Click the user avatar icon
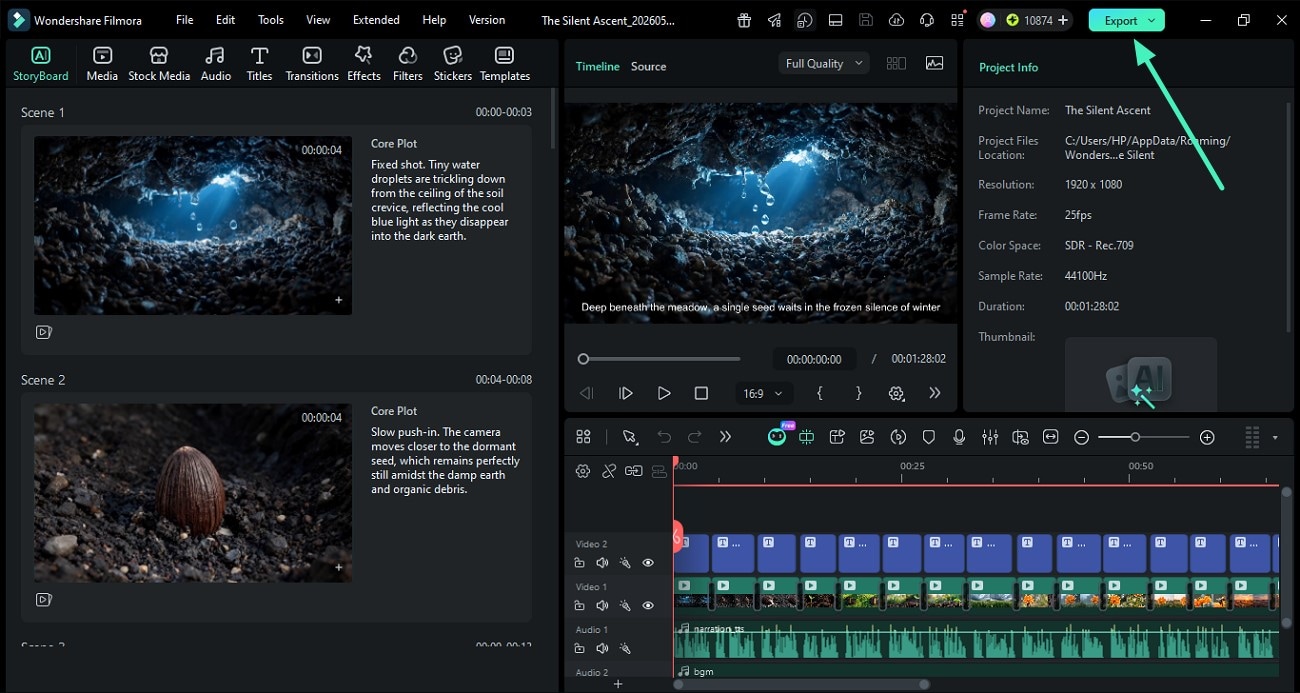 pos(988,20)
